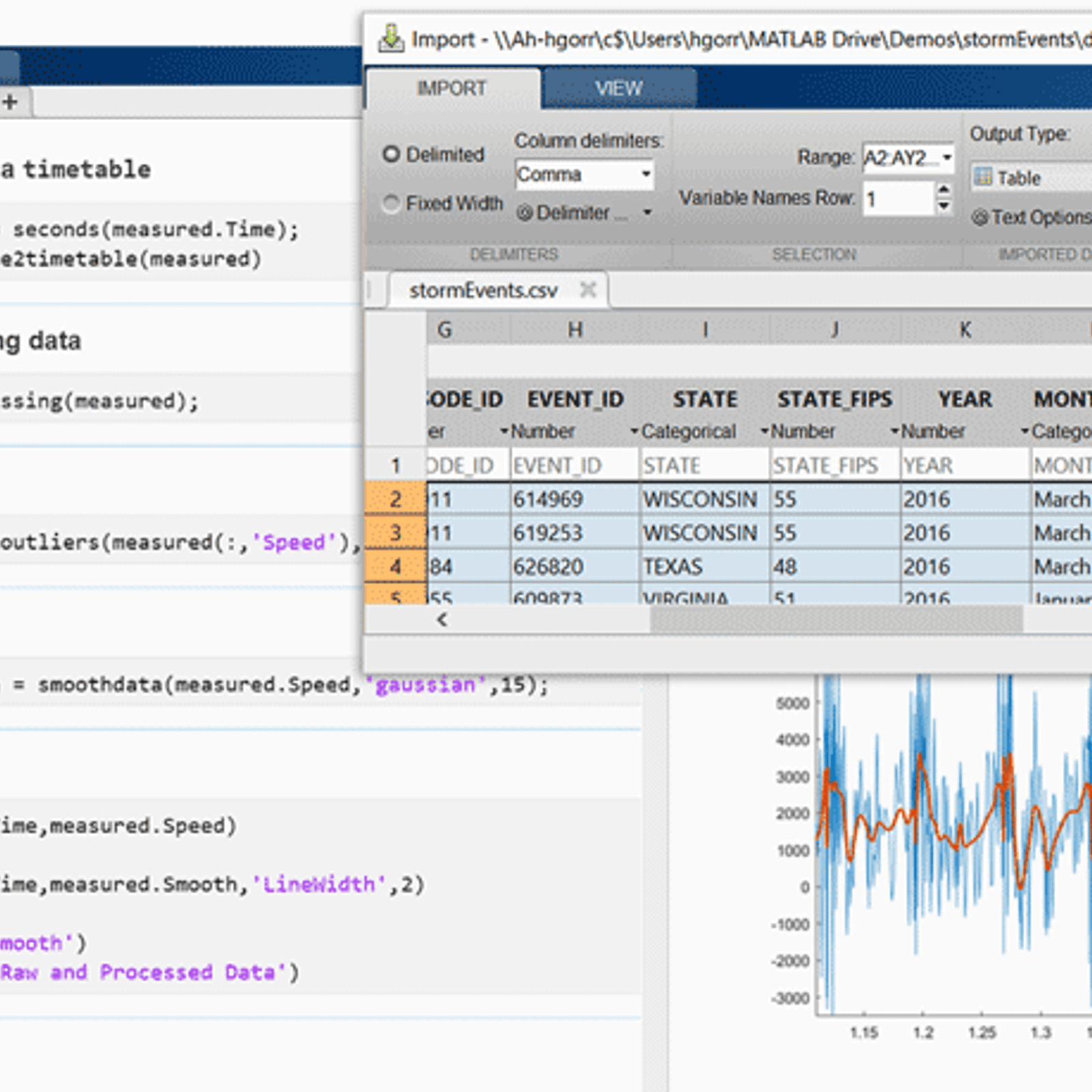Screen dimensions: 1092x1092
Task: Change EVENT_ID data type dropdown
Action: pyautogui.click(x=633, y=431)
